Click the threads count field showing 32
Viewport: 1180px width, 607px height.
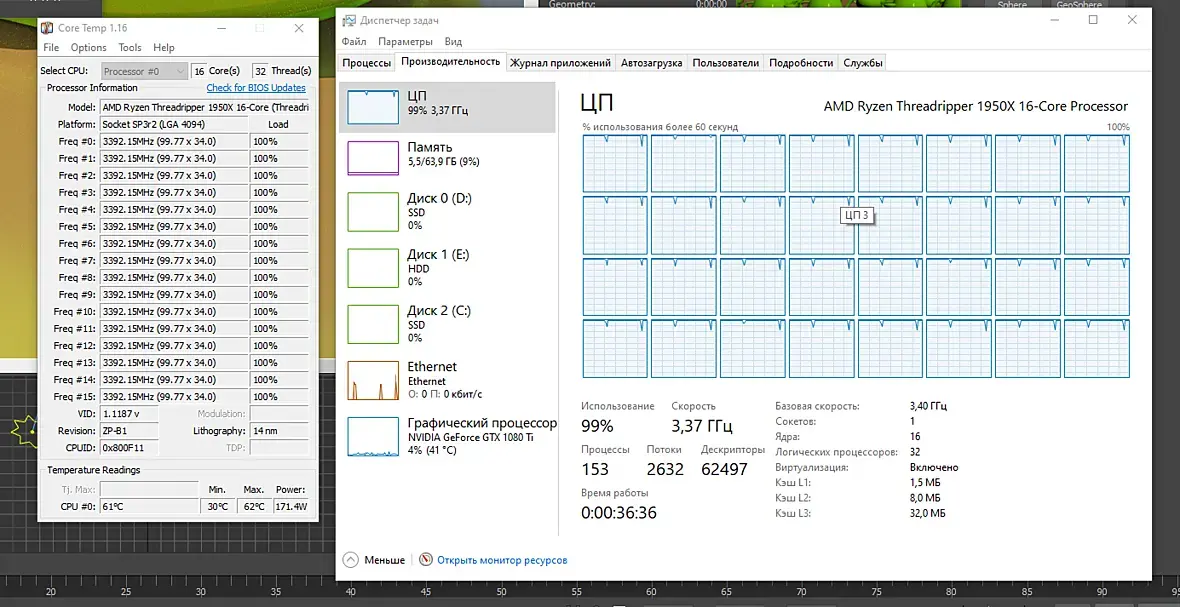260,71
